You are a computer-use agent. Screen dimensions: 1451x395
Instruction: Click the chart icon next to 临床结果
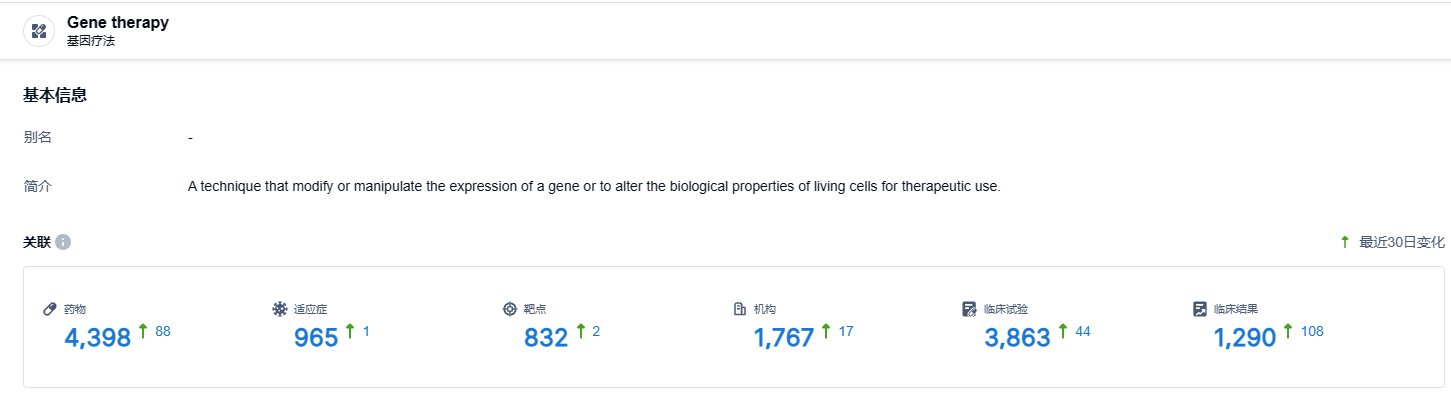1199,309
